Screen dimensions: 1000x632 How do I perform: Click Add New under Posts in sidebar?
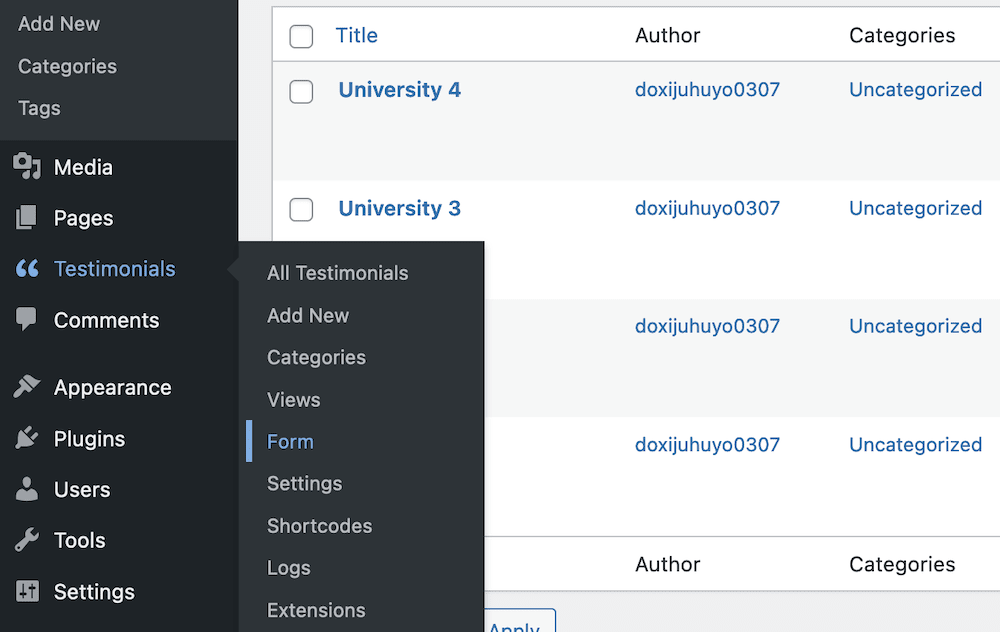59,24
